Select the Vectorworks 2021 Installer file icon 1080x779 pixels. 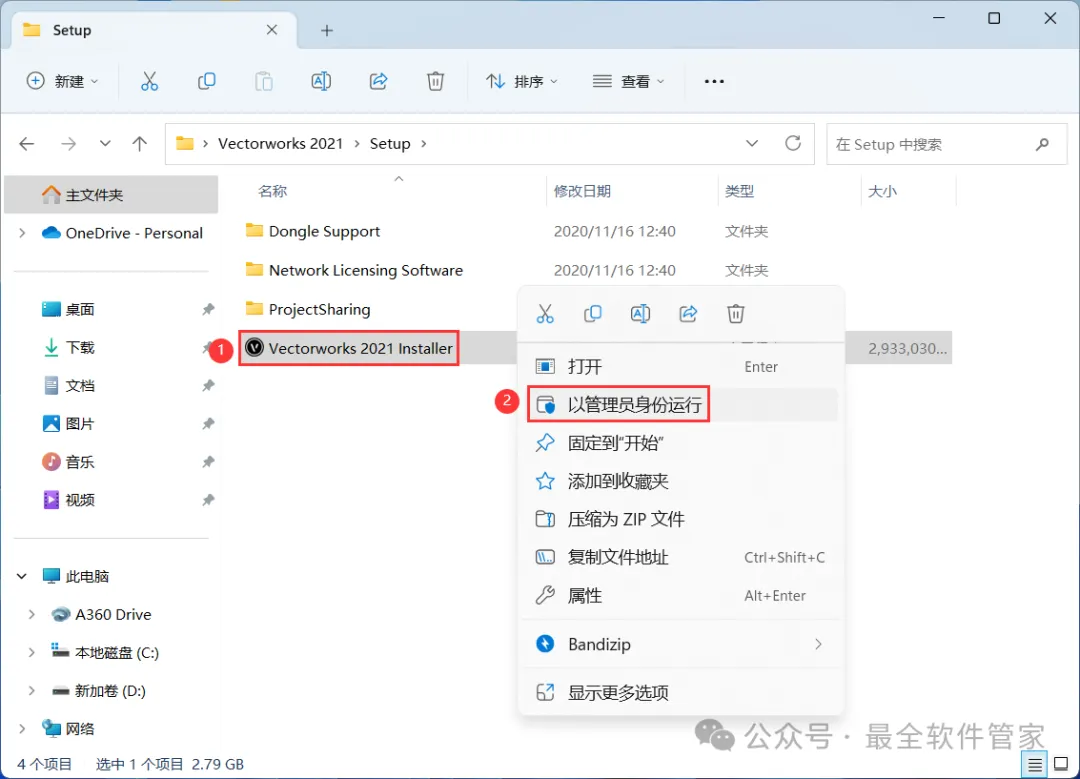pyautogui.click(x=255, y=348)
